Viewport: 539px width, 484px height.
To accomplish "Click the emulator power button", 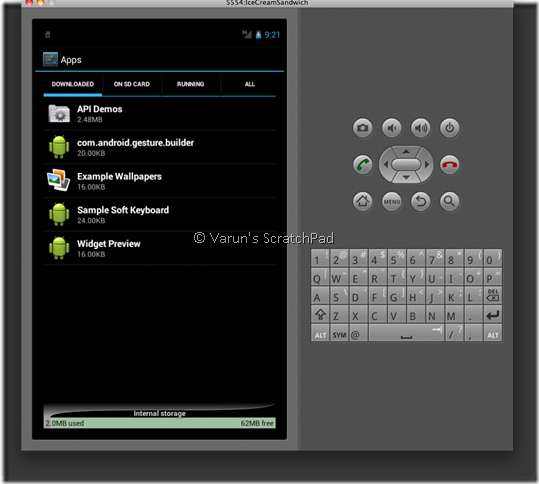I will coord(449,128).
